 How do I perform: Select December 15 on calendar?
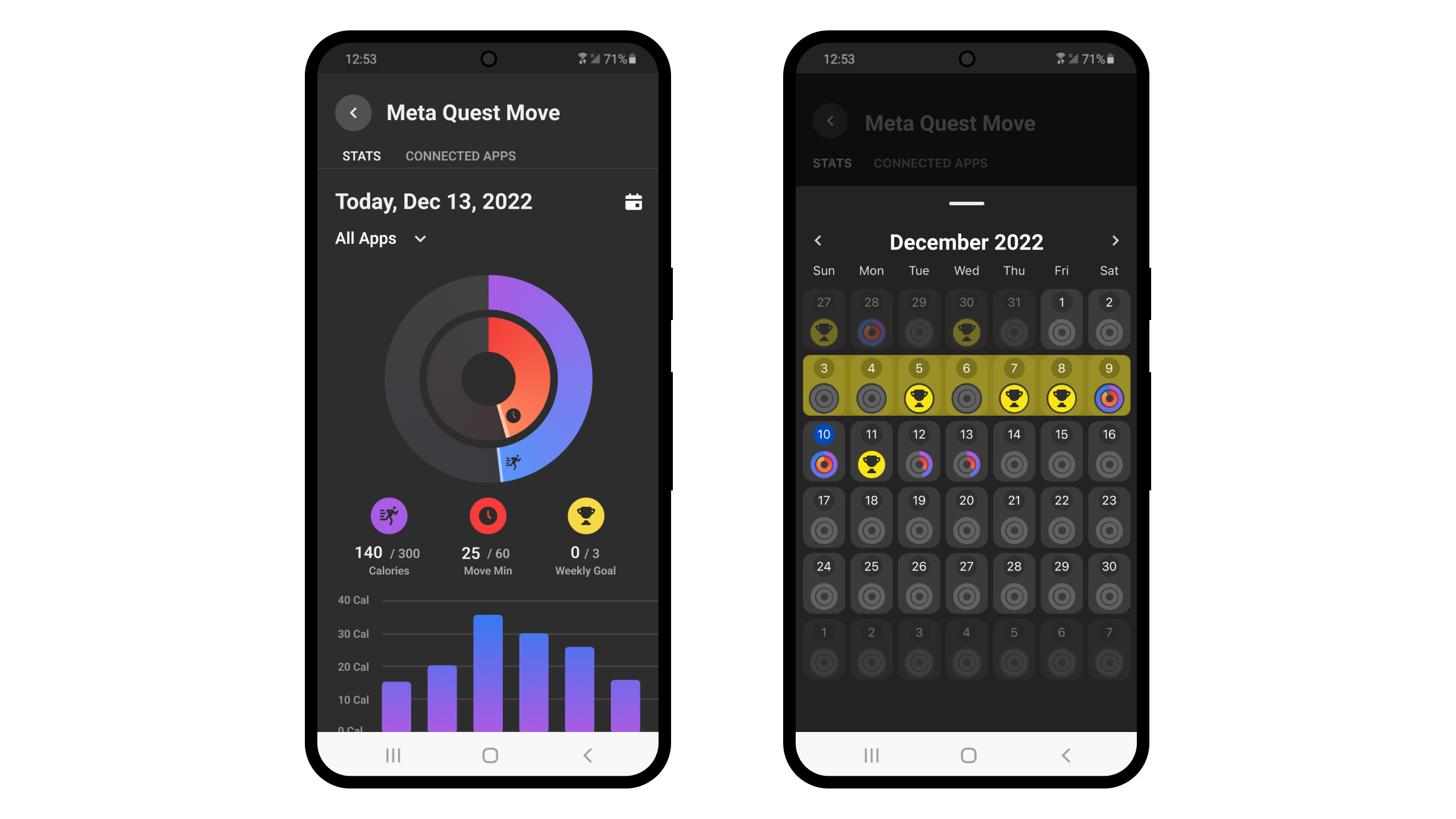pyautogui.click(x=1060, y=450)
